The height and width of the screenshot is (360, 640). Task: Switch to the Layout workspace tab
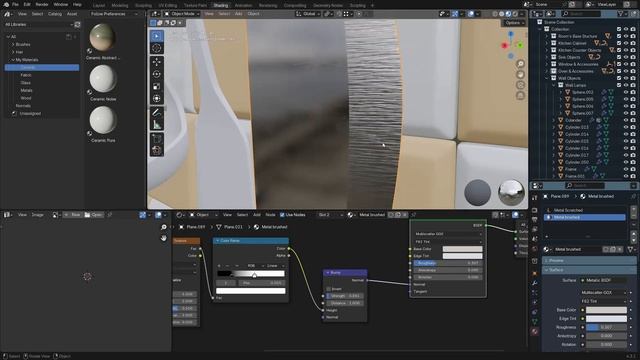(99, 5)
